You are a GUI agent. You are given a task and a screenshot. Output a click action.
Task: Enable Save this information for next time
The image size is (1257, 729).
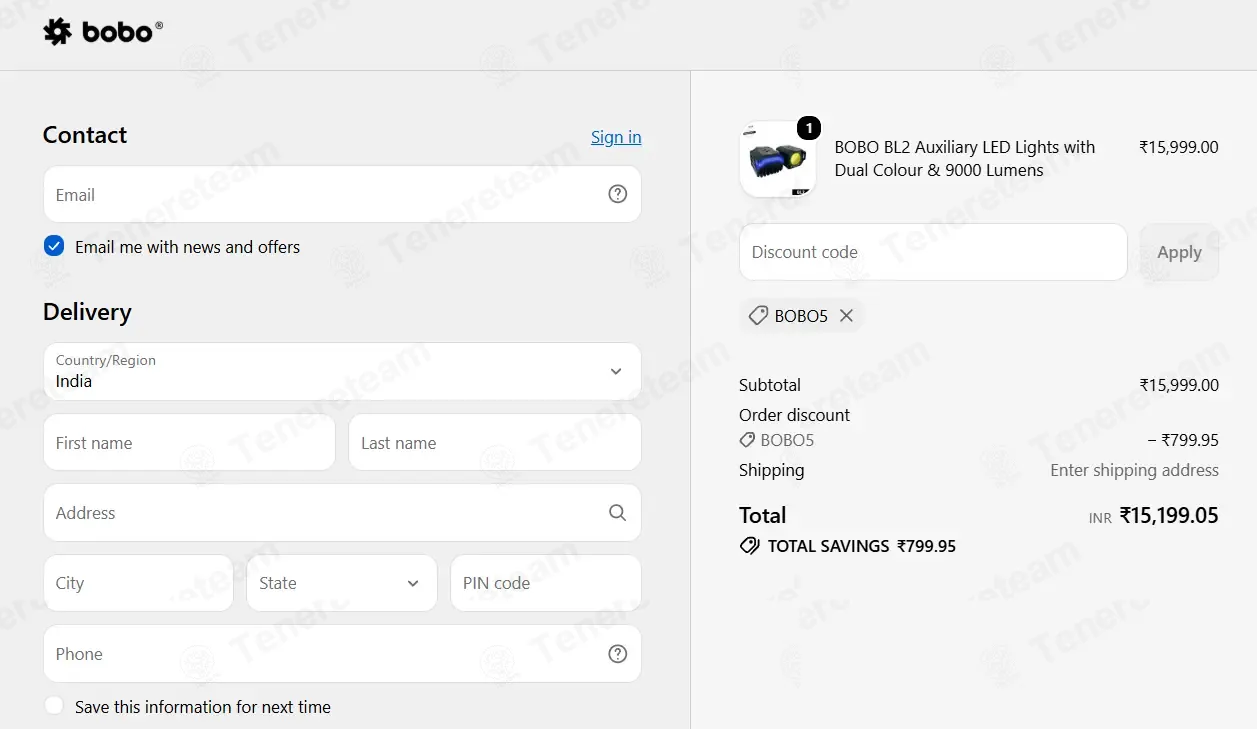[x=54, y=706]
